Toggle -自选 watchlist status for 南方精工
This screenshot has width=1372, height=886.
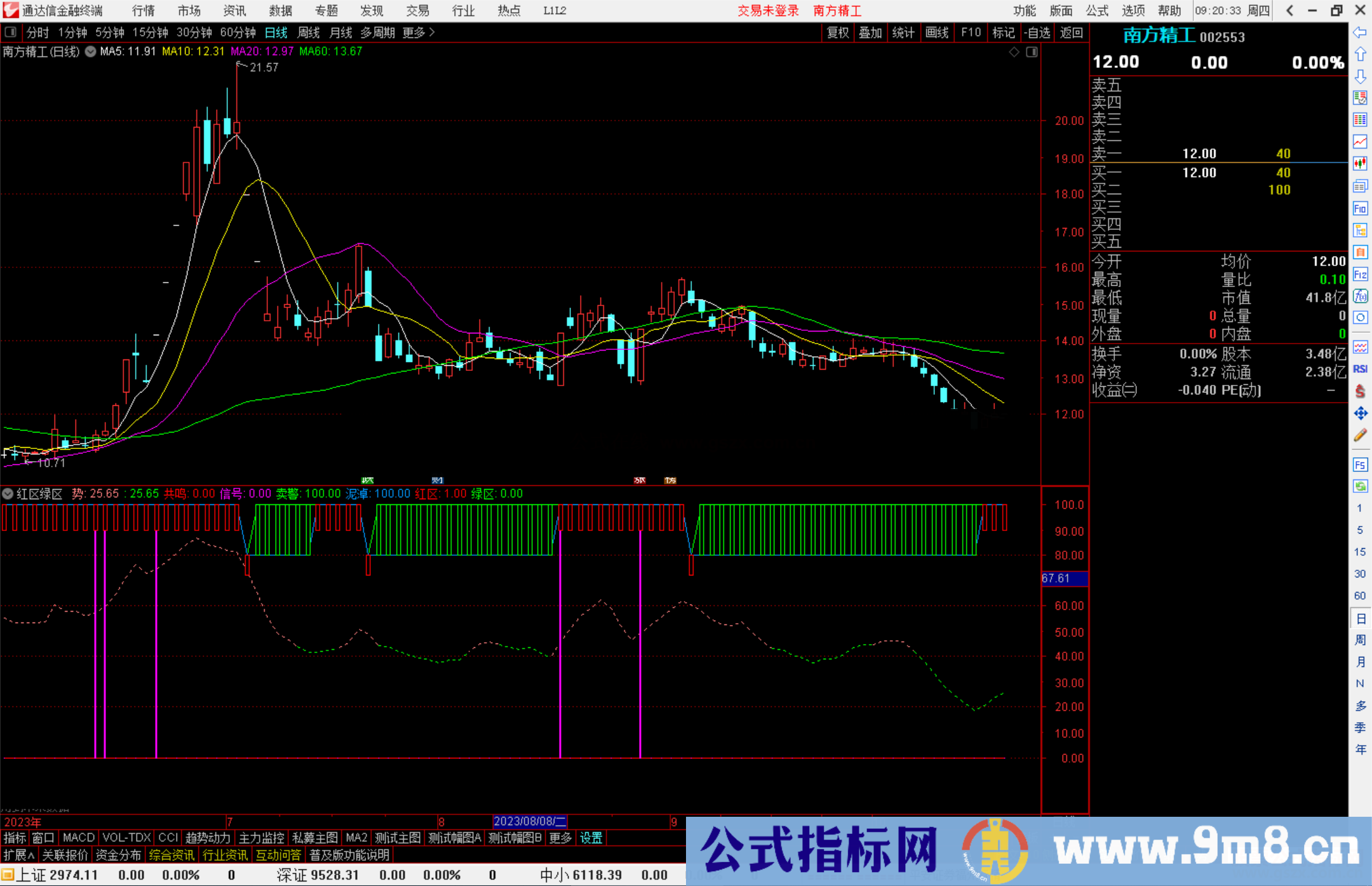click(1038, 32)
